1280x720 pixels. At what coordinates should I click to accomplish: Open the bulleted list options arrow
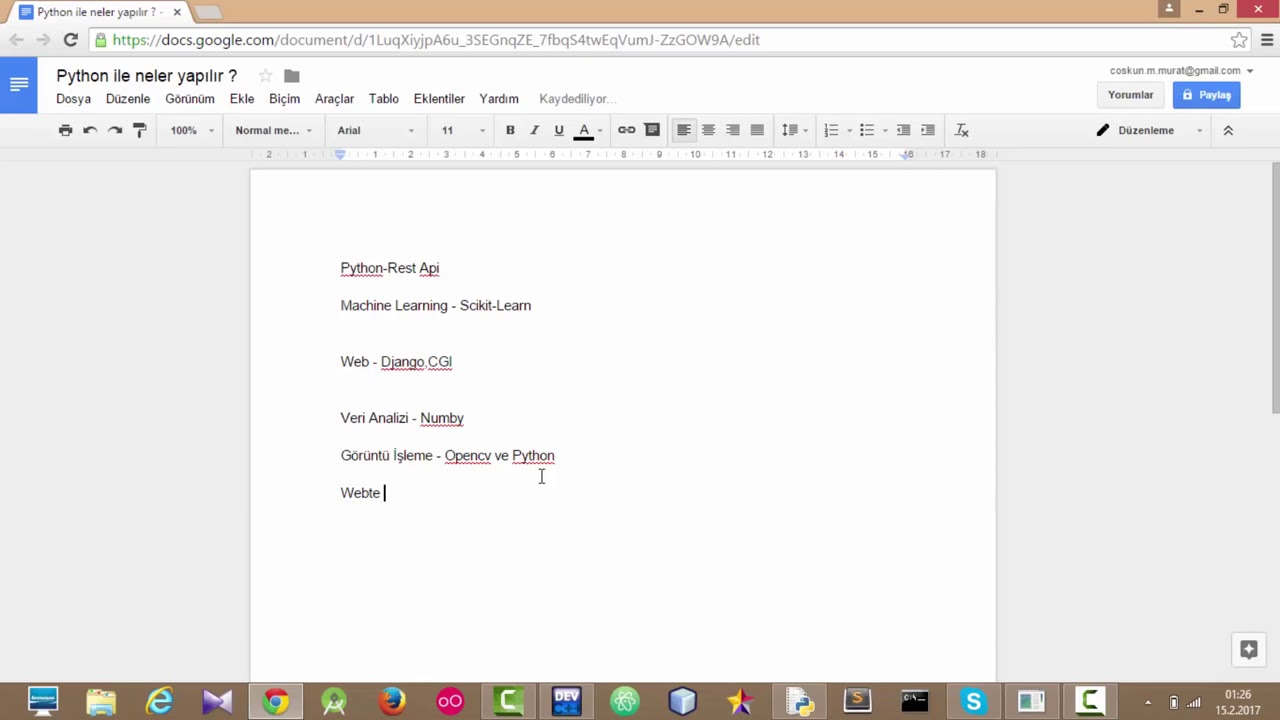tap(885, 131)
